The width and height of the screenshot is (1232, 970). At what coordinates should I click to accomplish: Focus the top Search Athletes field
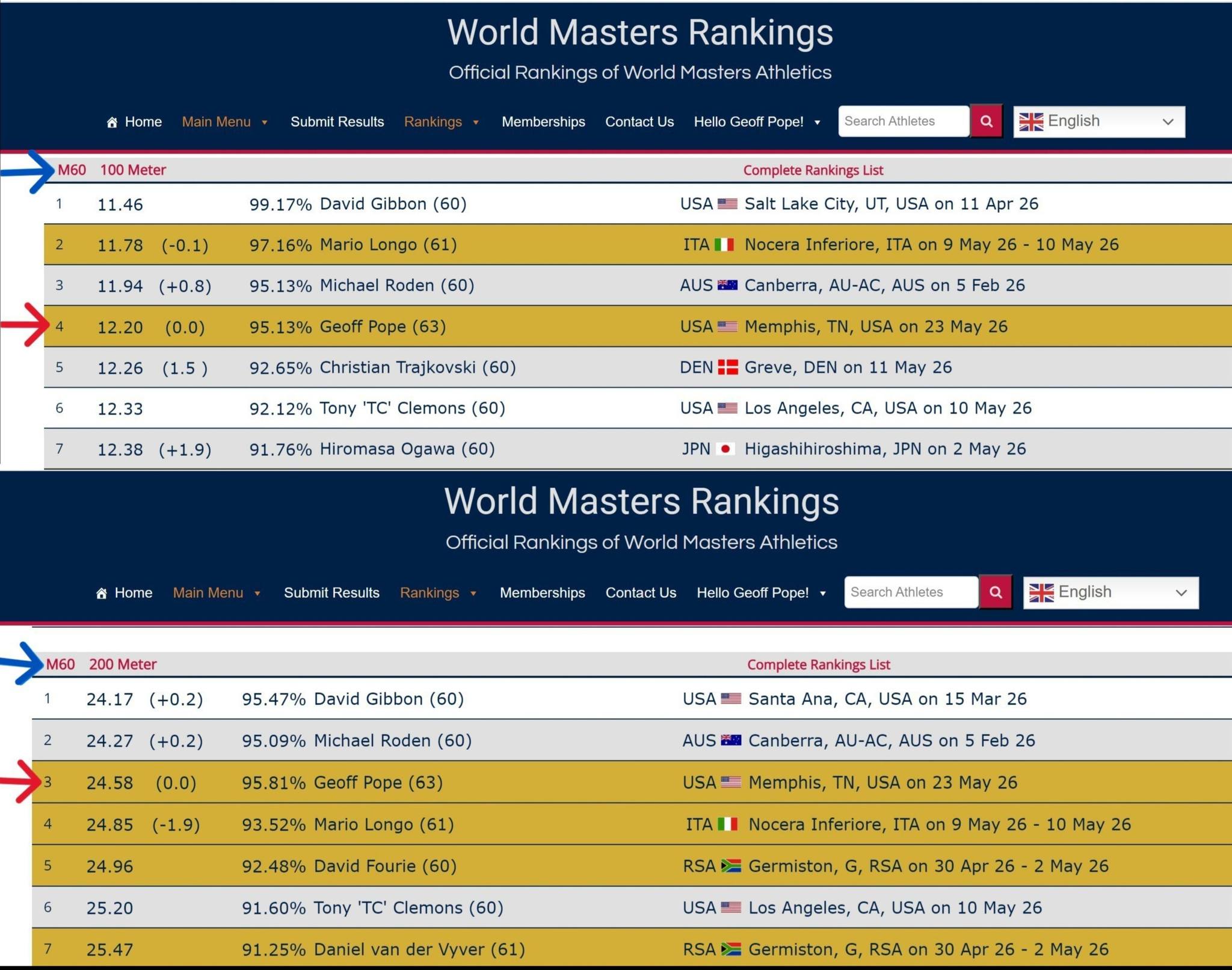[x=904, y=121]
